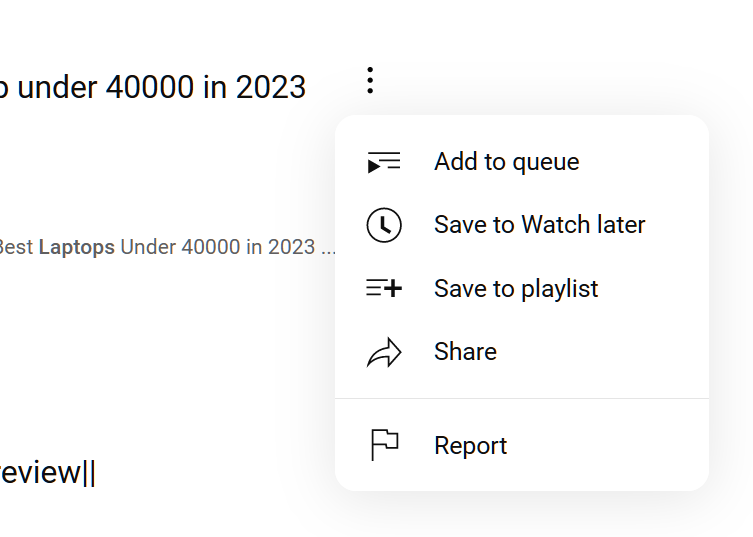Click the bold Laptops word in description
Viewport: 753px width, 537px height.
77,247
